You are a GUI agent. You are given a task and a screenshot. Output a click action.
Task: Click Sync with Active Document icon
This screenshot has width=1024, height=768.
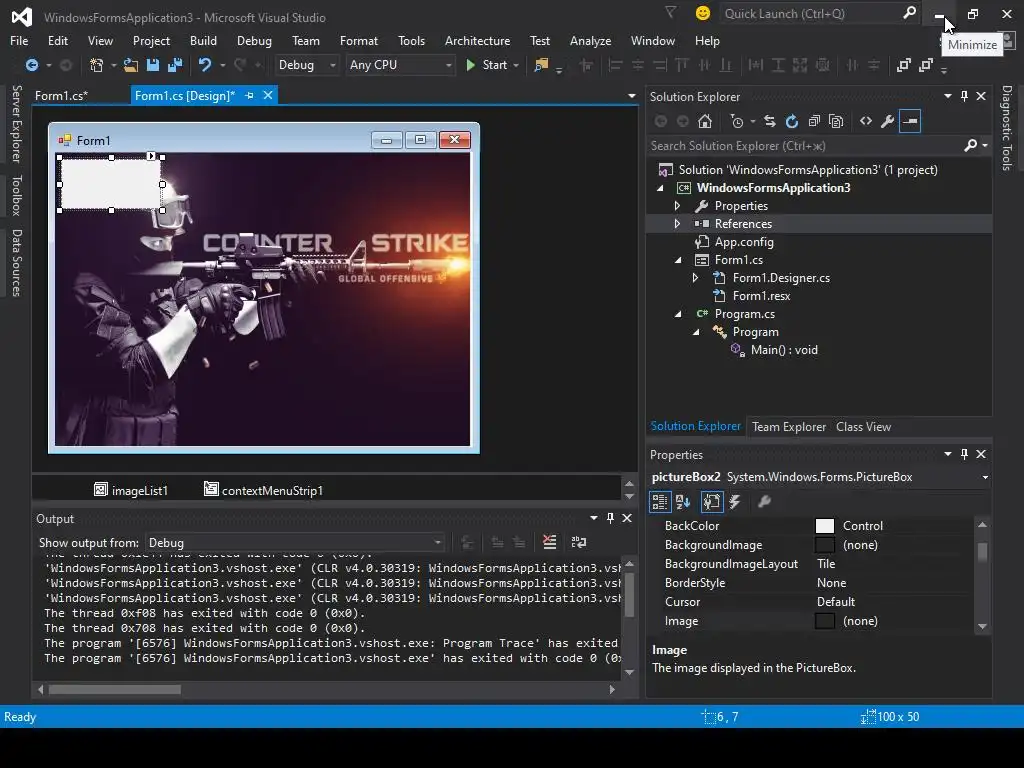(x=770, y=121)
